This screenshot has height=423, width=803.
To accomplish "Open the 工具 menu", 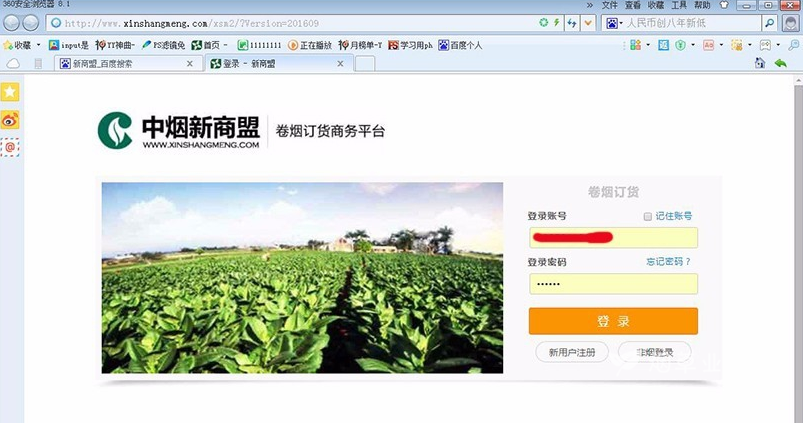I will 679,5.
